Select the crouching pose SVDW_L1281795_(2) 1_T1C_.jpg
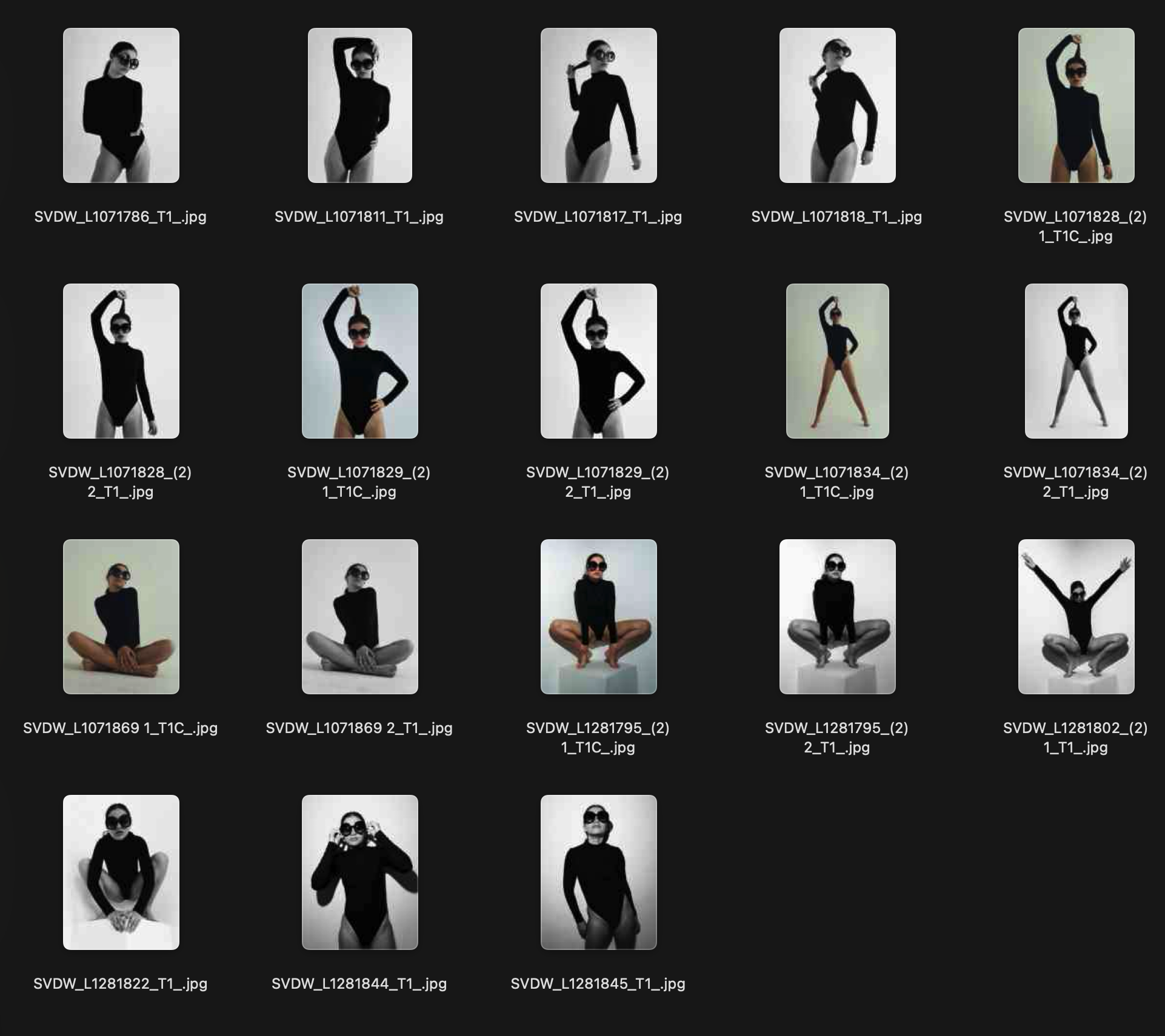The width and height of the screenshot is (1165, 1036). point(597,617)
